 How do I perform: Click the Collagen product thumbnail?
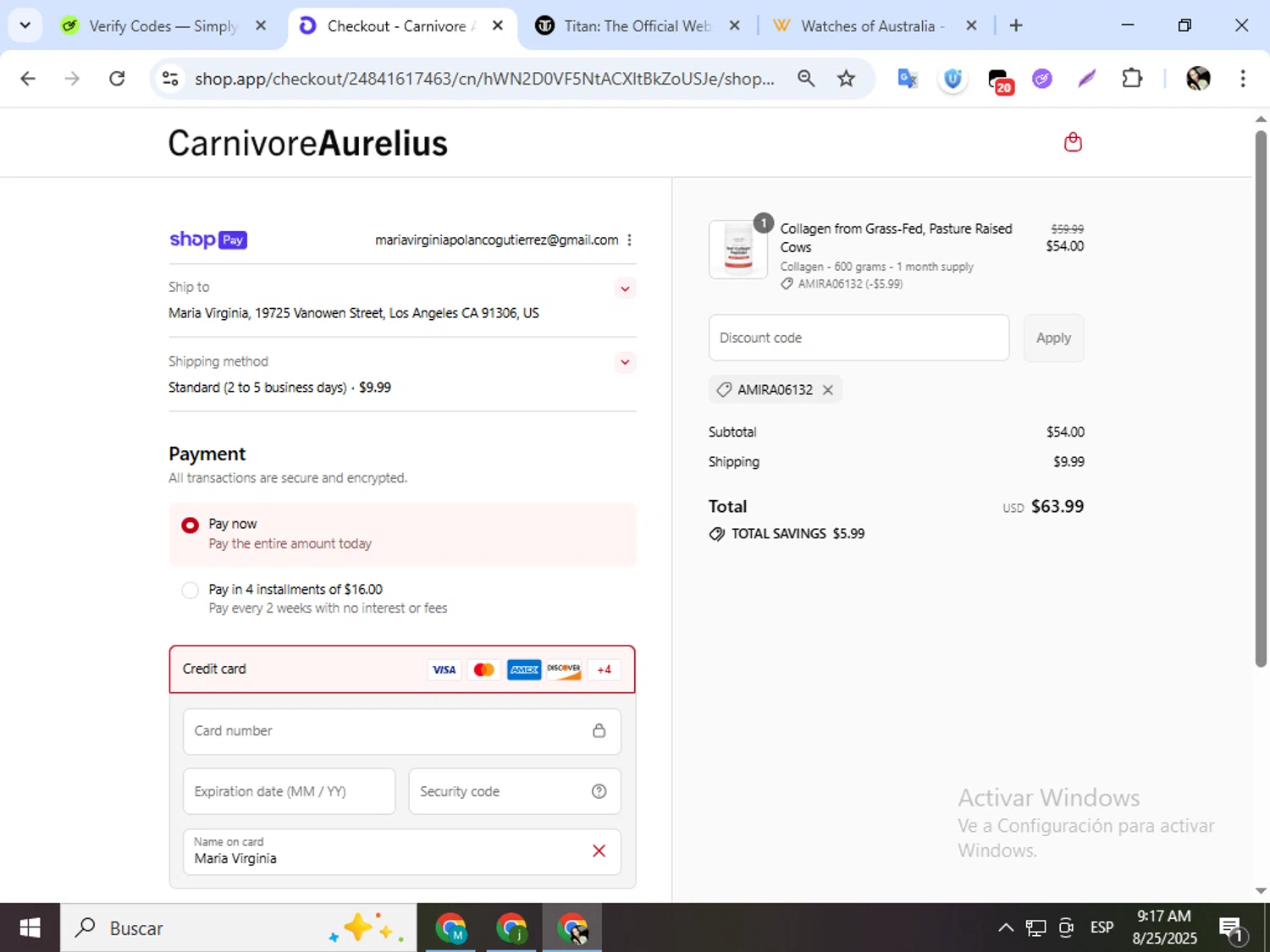[738, 250]
